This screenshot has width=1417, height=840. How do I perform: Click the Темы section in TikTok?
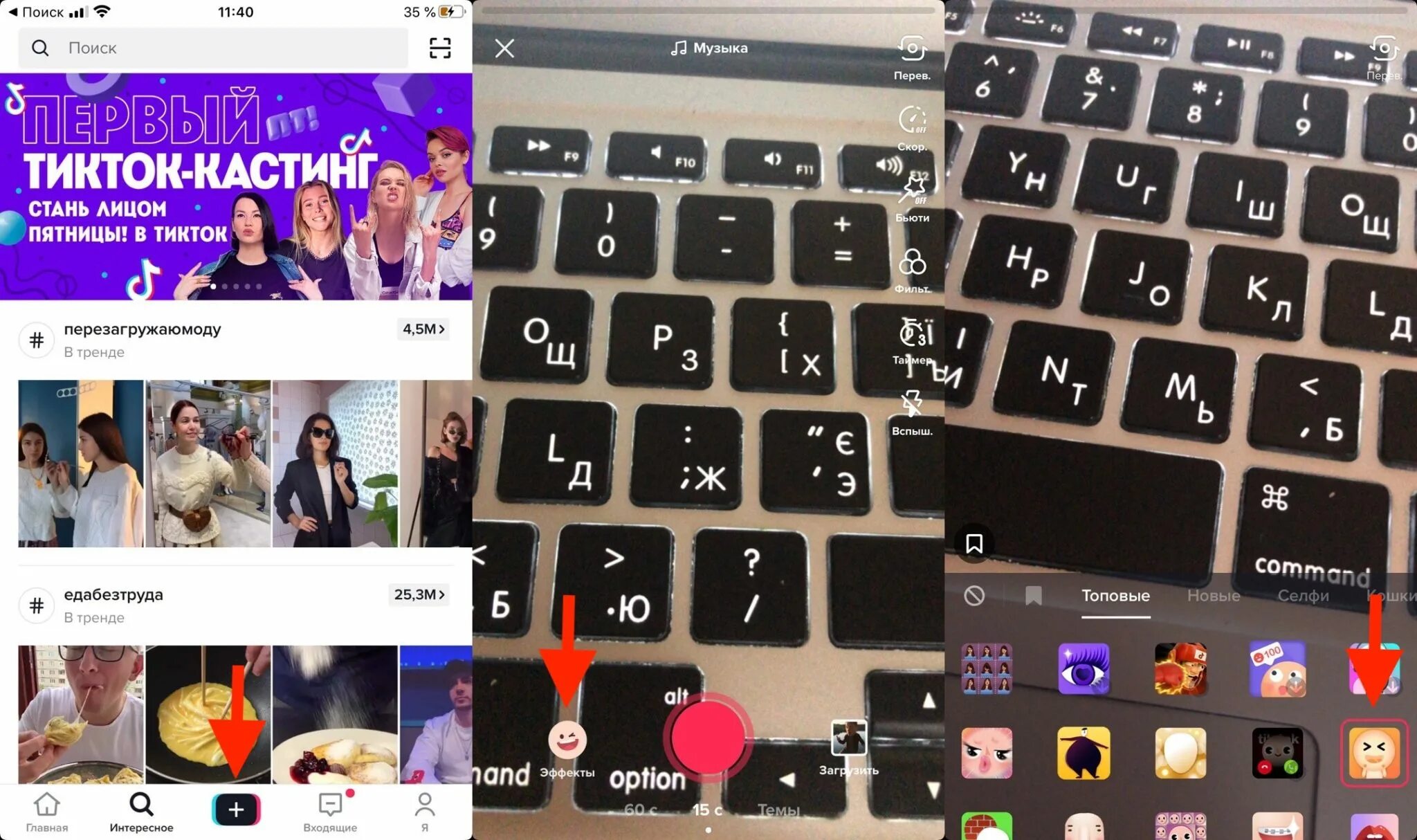coord(771,809)
